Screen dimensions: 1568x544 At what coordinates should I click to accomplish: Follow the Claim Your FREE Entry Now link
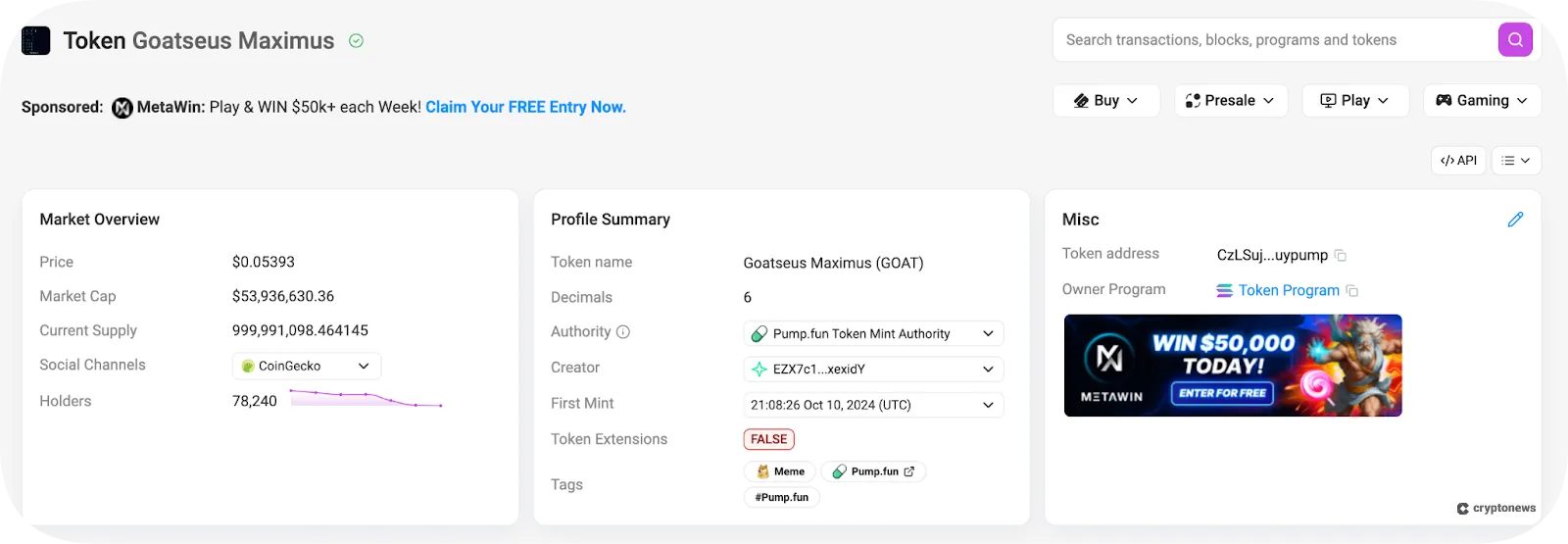pos(525,107)
